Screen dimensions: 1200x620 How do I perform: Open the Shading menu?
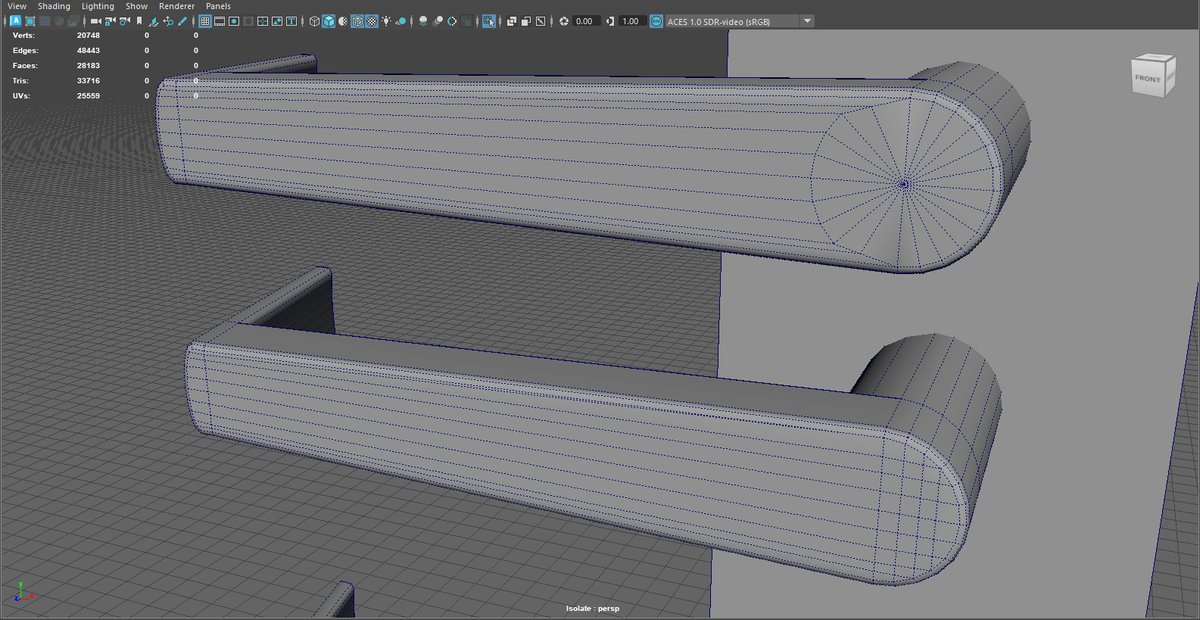click(54, 6)
